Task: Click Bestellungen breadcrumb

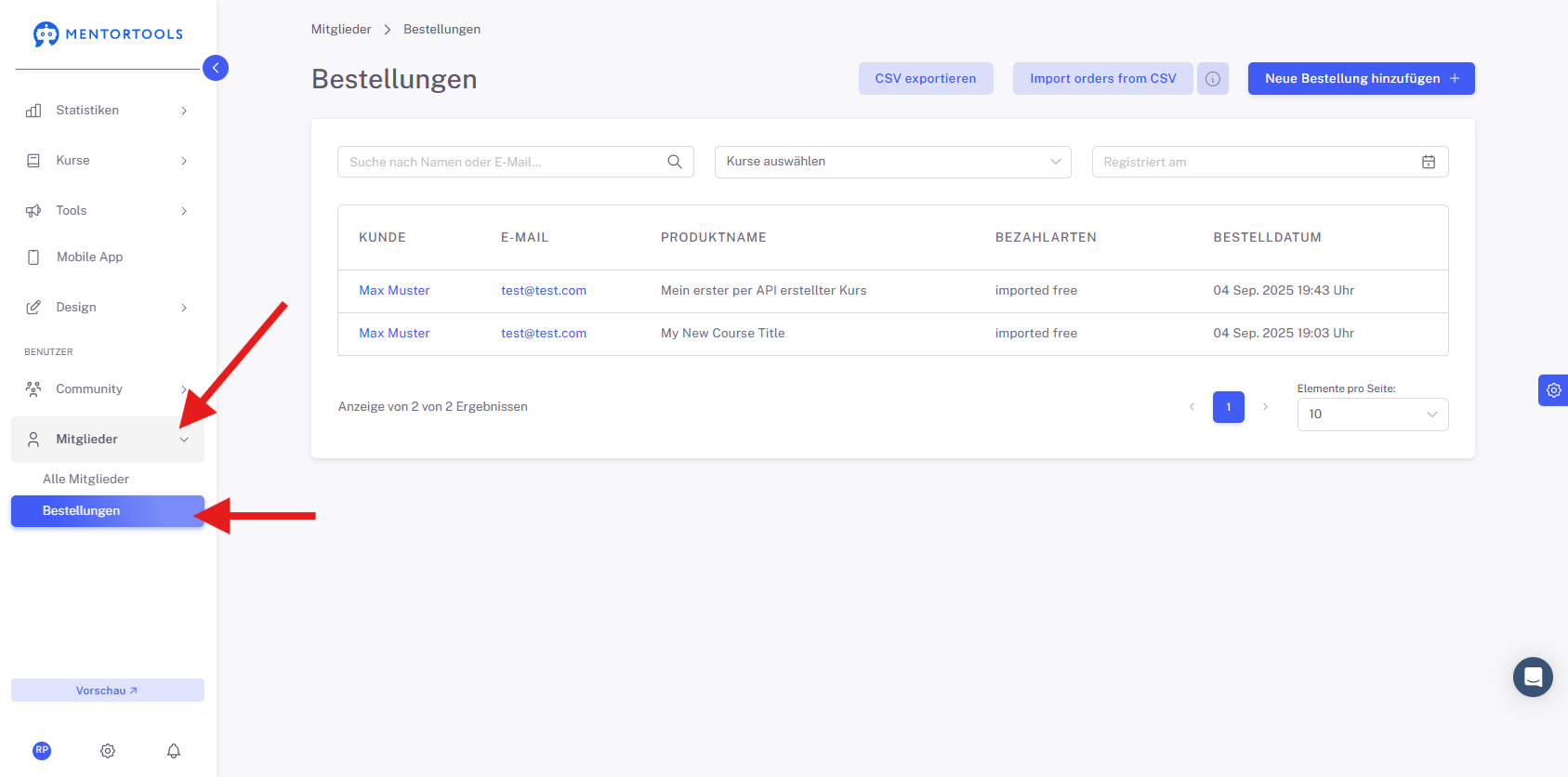Action: point(441,30)
